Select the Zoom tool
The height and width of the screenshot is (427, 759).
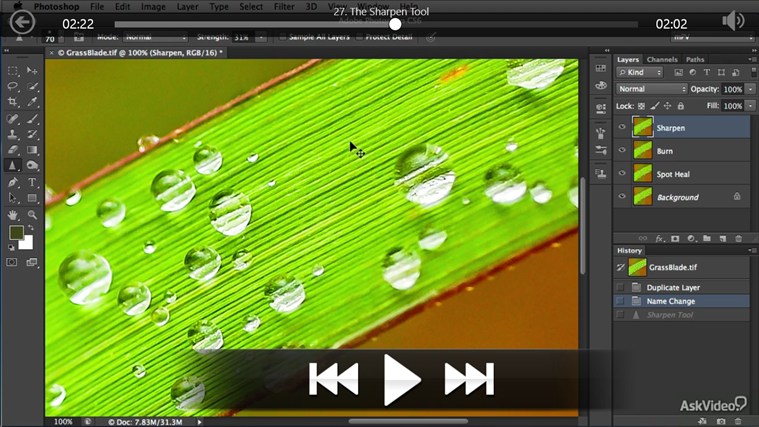(32, 214)
